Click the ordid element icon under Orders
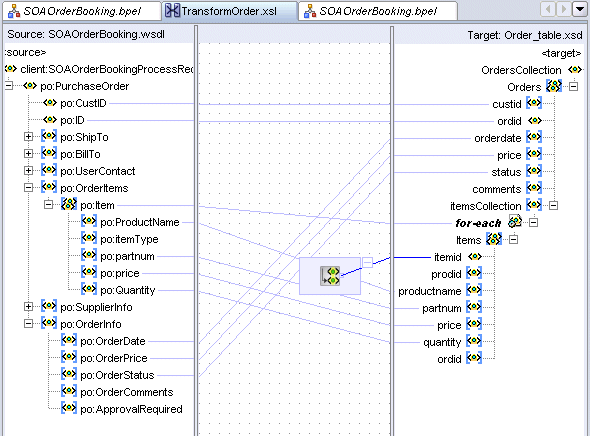590x436 pixels. [x=535, y=120]
